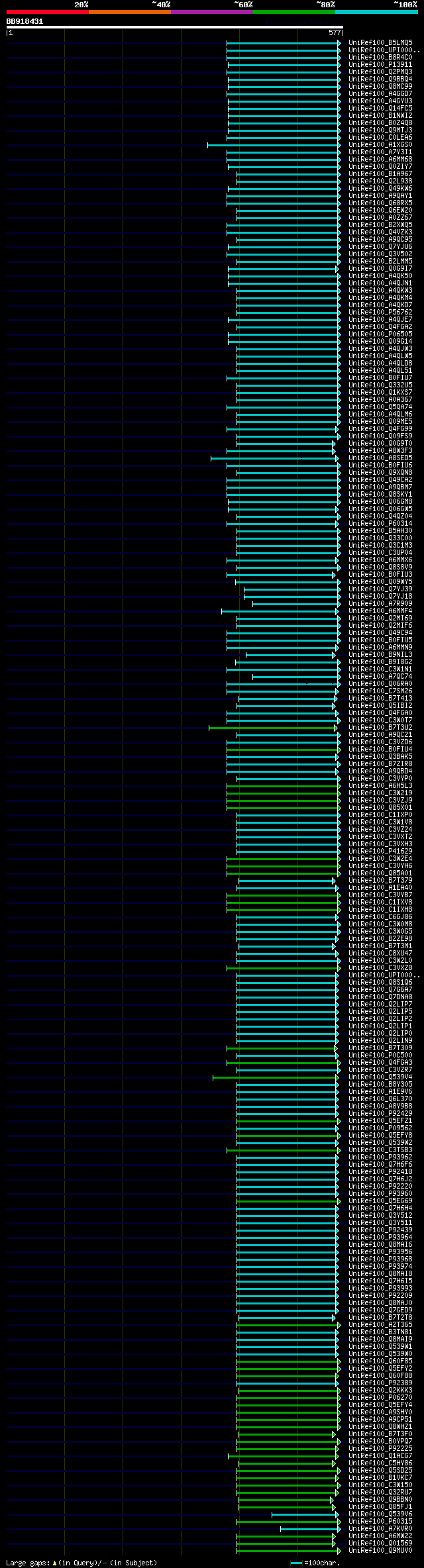Click the cyan alignment bar for UniRef100_Q539V6
The width and height of the screenshot is (424, 1568).
(305, 1514)
